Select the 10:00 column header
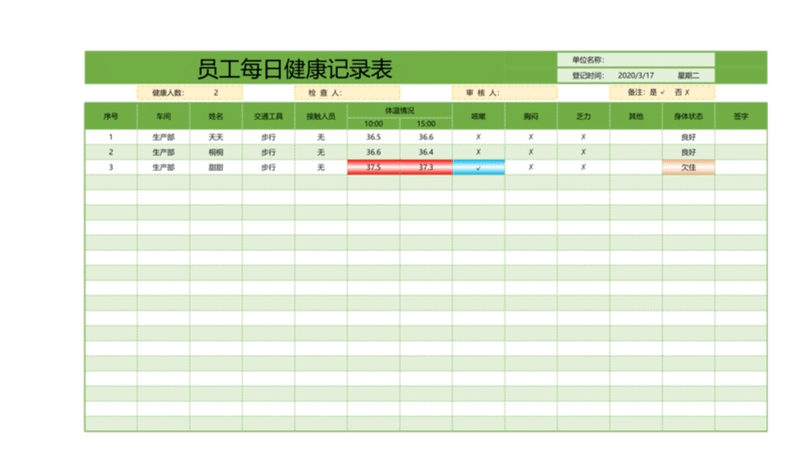This screenshot has width=800, height=475. coord(373,123)
